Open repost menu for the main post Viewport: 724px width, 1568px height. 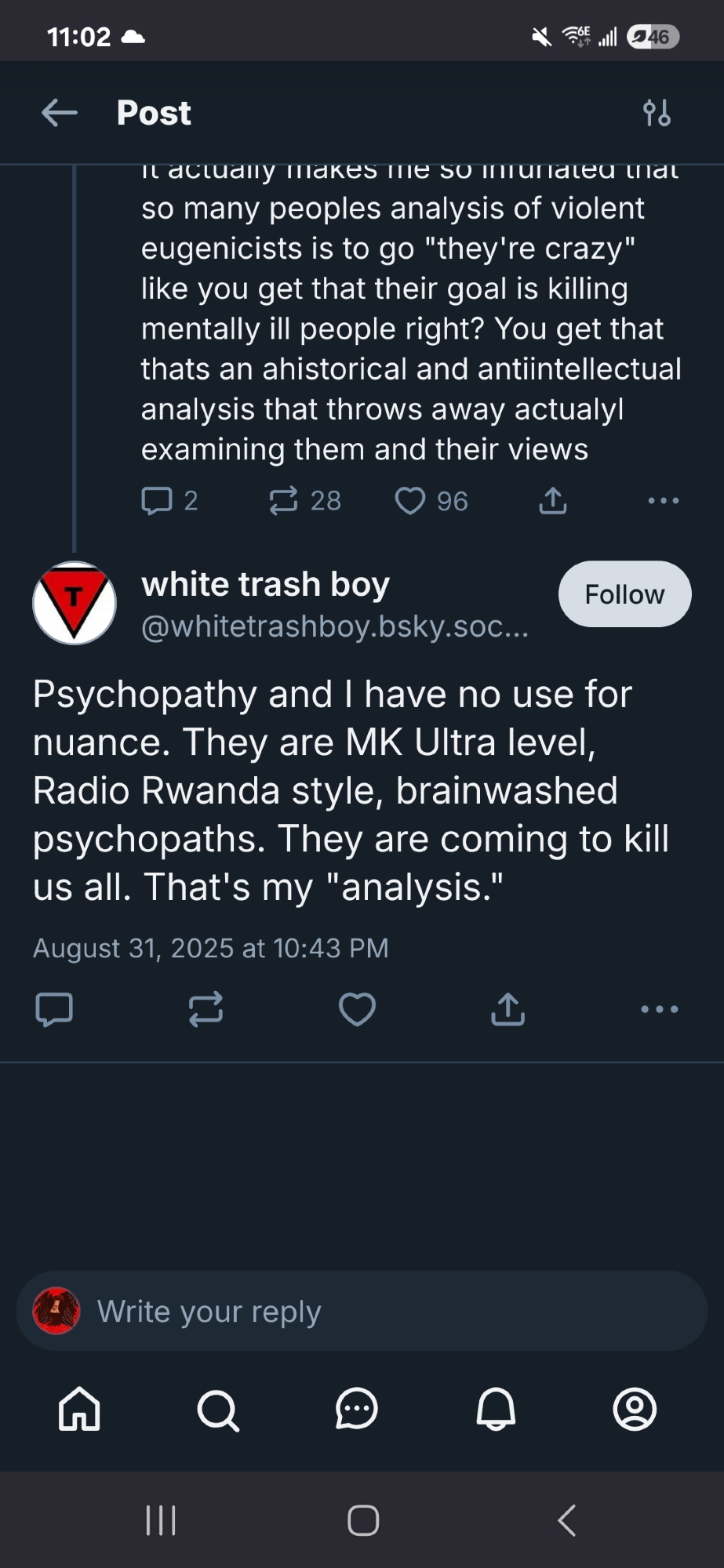(x=206, y=1009)
